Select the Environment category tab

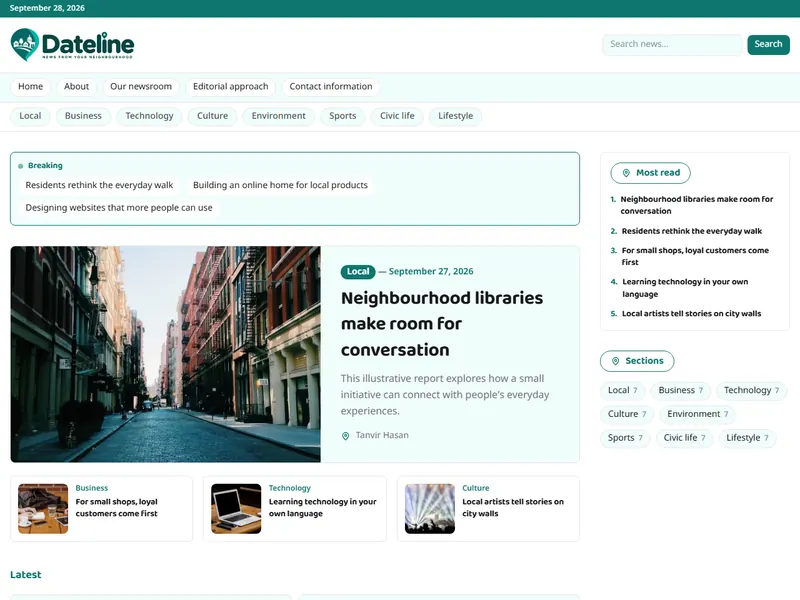click(279, 116)
